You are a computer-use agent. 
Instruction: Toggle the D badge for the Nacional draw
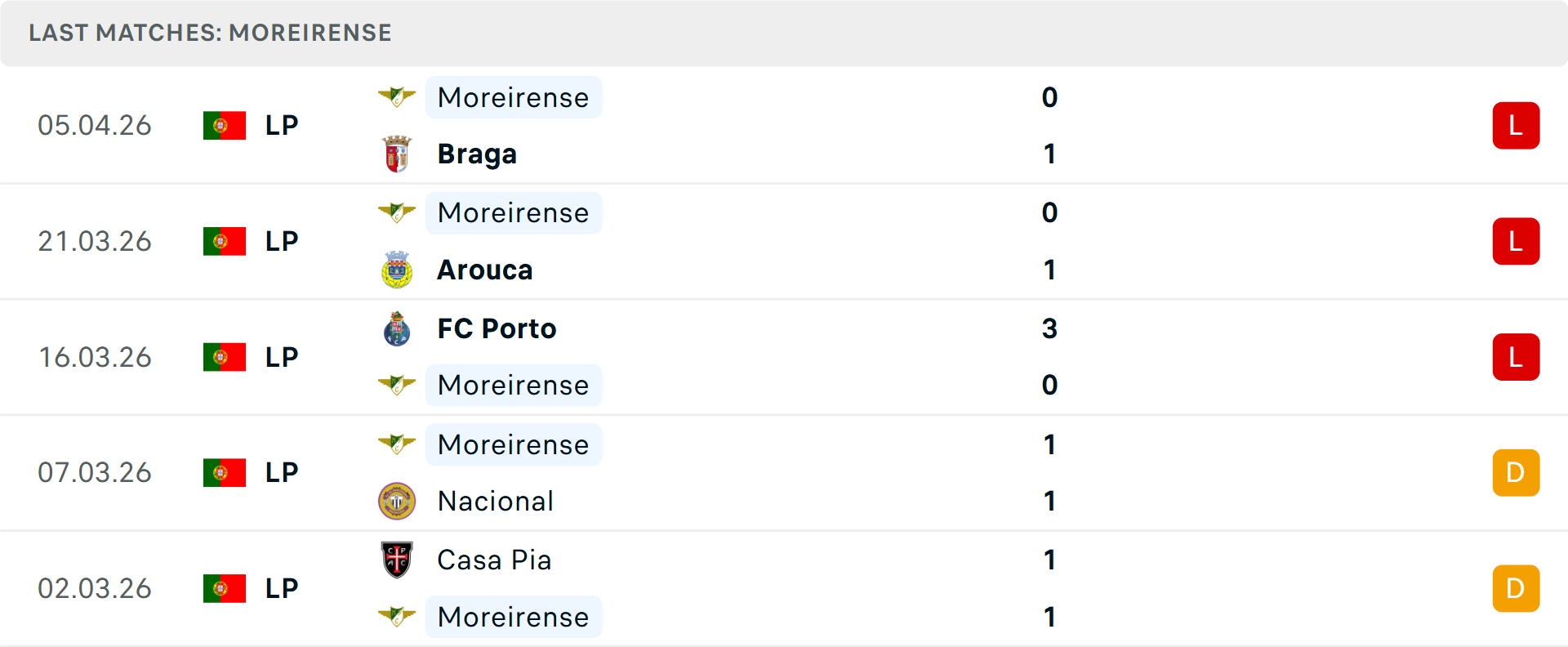1516,472
